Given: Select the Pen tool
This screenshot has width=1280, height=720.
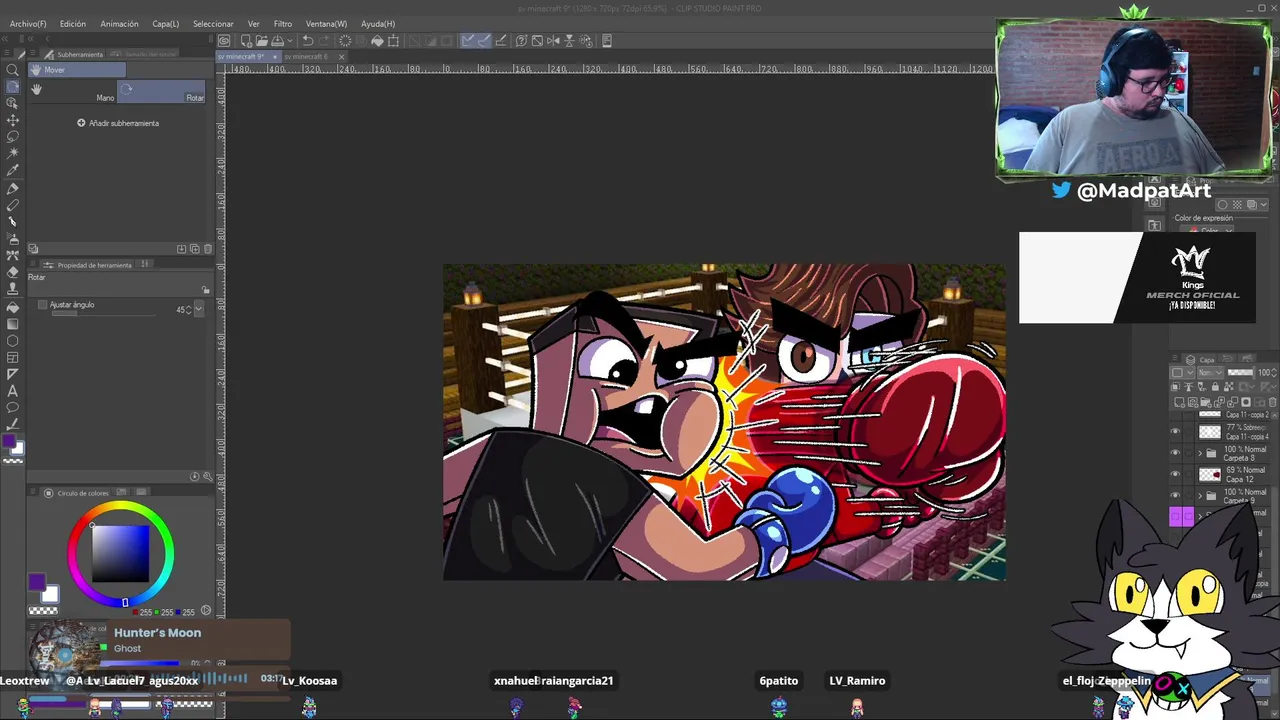Looking at the screenshot, I should 13,188.
